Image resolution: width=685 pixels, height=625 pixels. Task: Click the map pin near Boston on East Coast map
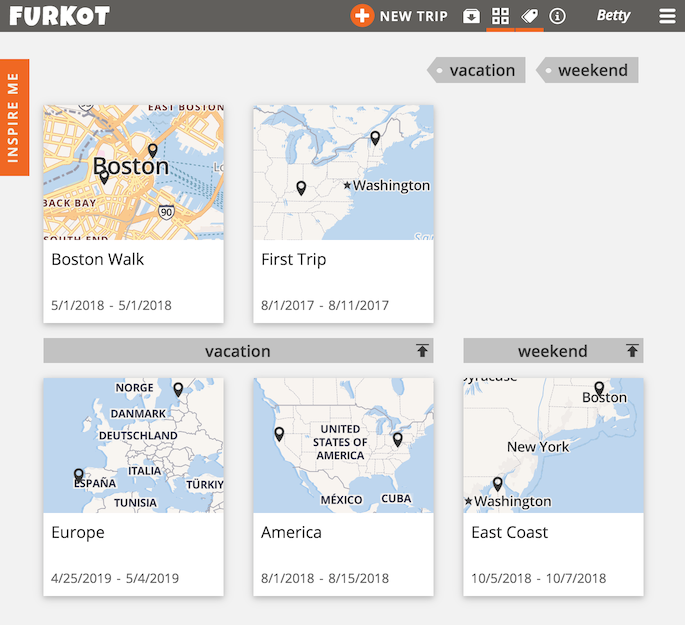coord(599,388)
